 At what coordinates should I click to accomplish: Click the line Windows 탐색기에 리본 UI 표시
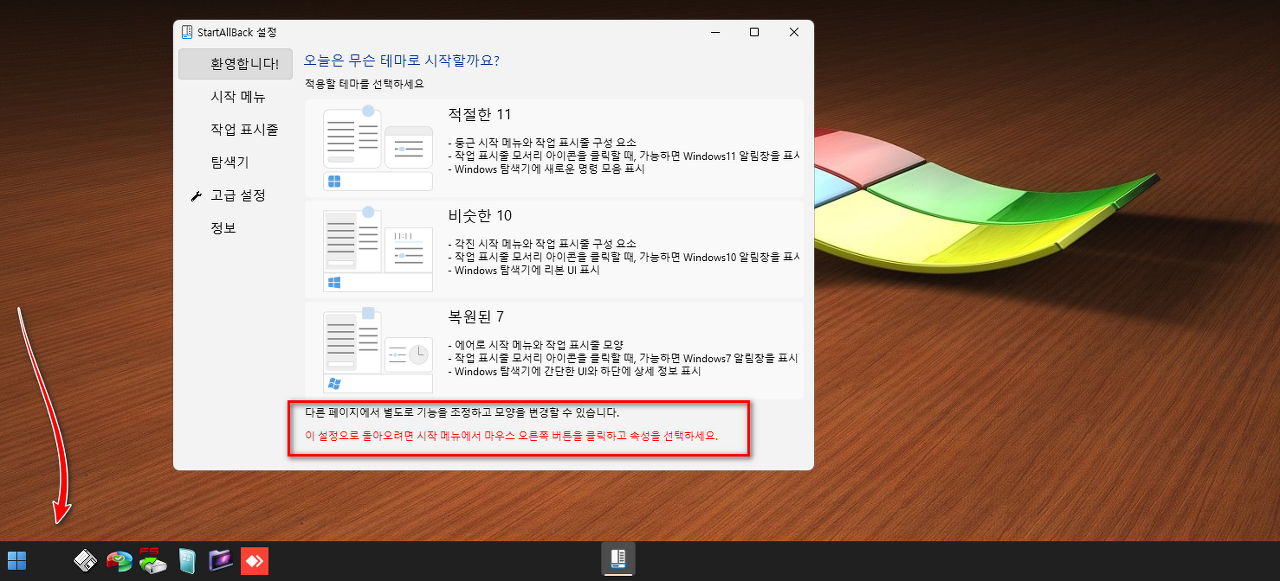point(523,270)
